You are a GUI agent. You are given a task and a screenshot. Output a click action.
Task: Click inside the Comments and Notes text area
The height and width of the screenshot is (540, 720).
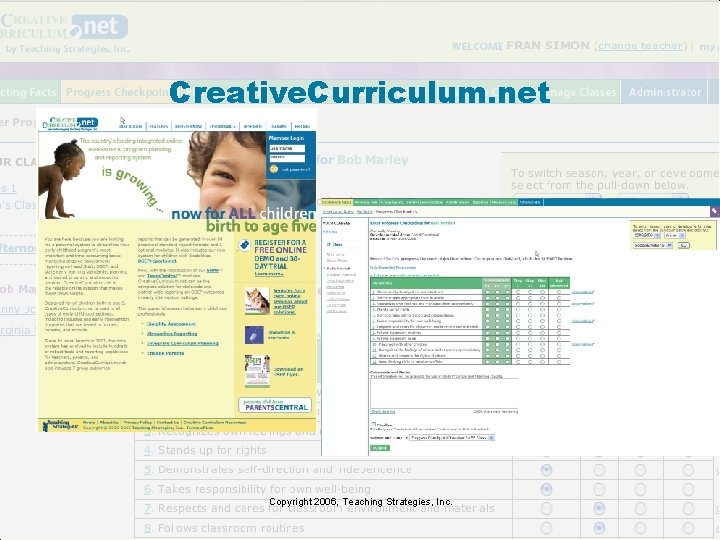point(444,393)
